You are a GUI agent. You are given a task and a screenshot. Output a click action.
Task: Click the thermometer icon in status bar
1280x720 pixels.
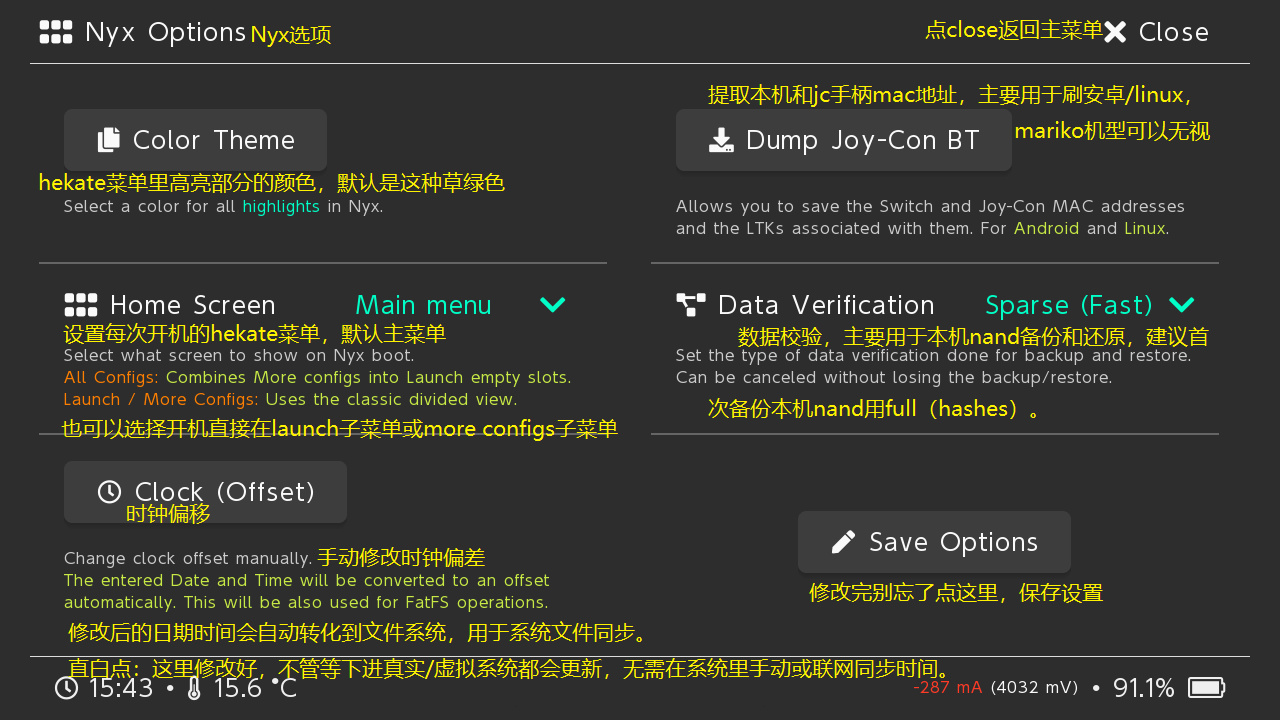pyautogui.click(x=194, y=688)
